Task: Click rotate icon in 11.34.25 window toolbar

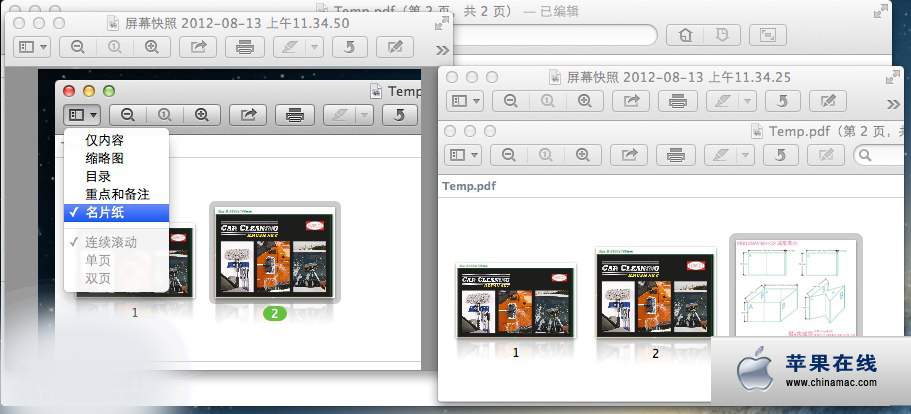Action: pyautogui.click(x=783, y=102)
